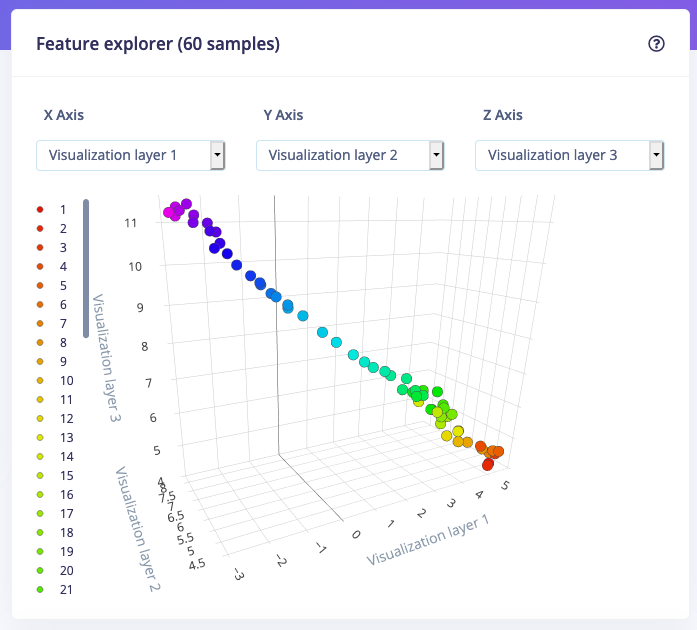Toggle legend entry 7
The height and width of the screenshot is (630, 697).
pyautogui.click(x=53, y=324)
